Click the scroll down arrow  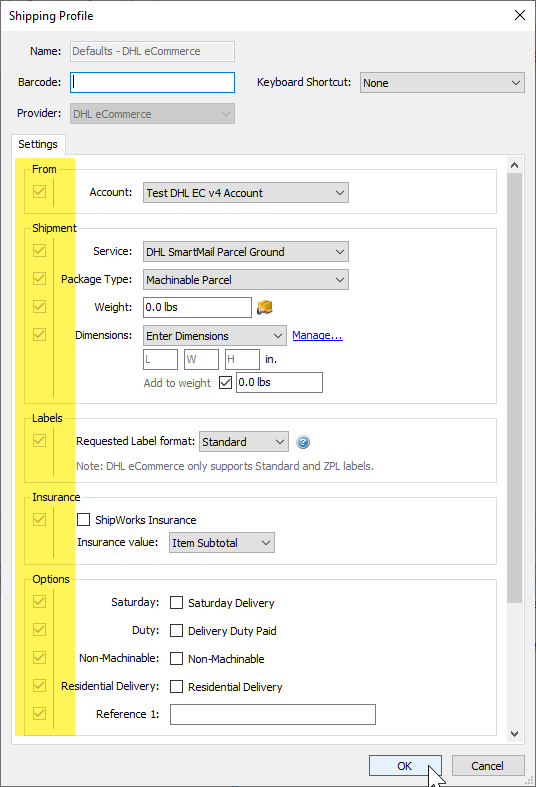(x=514, y=733)
